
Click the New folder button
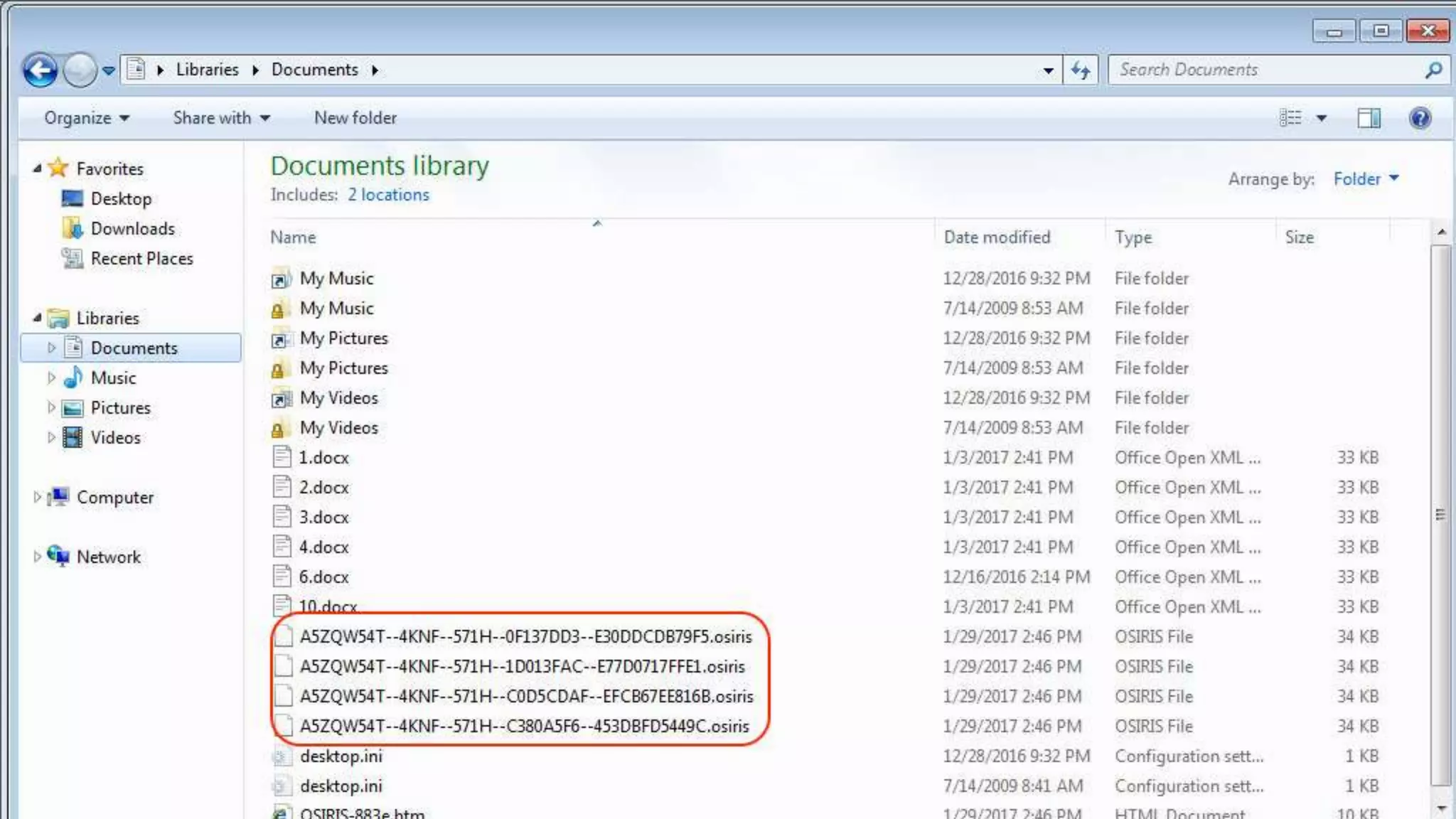pyautogui.click(x=355, y=118)
